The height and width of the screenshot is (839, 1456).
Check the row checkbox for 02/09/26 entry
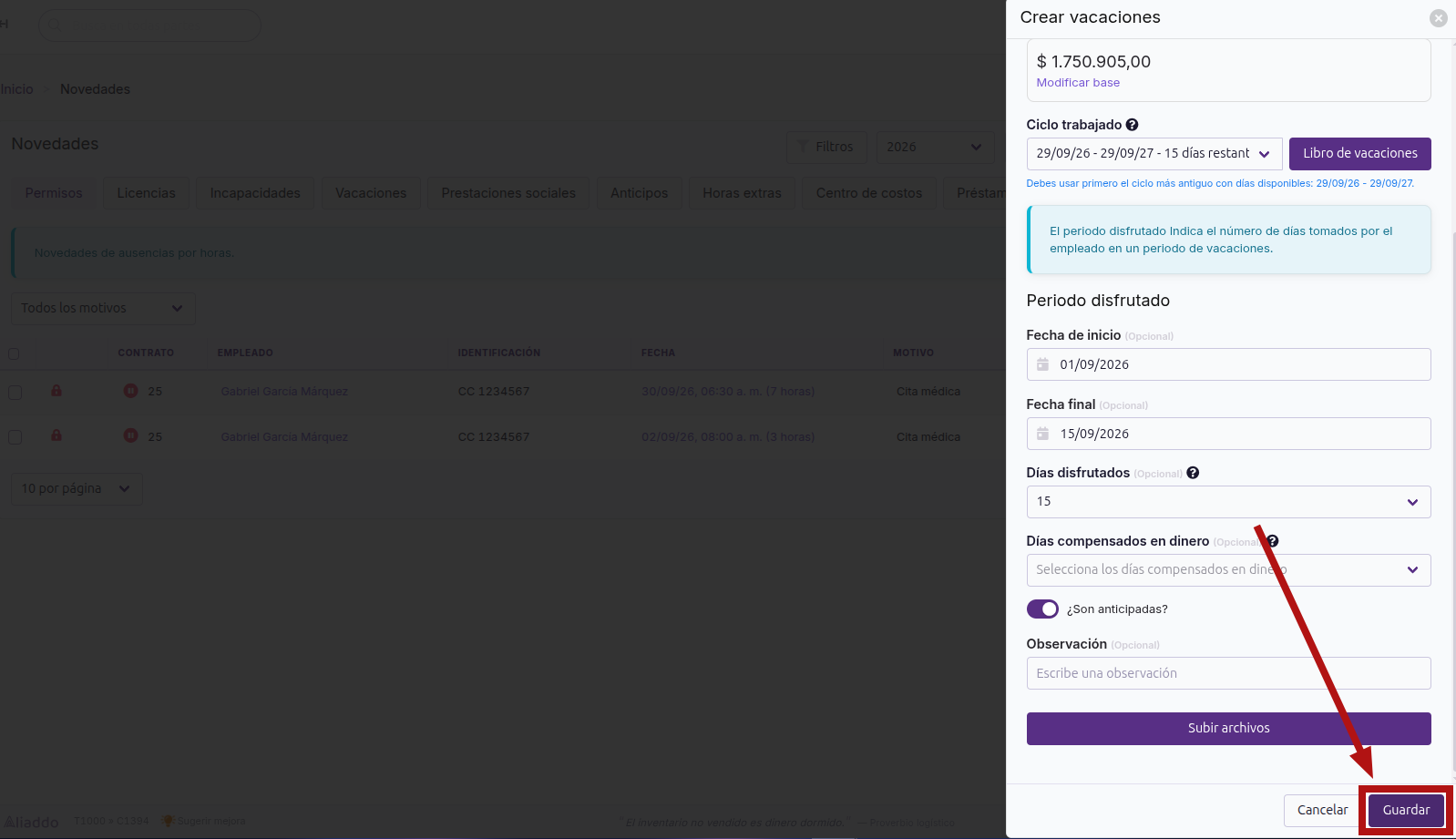15,437
